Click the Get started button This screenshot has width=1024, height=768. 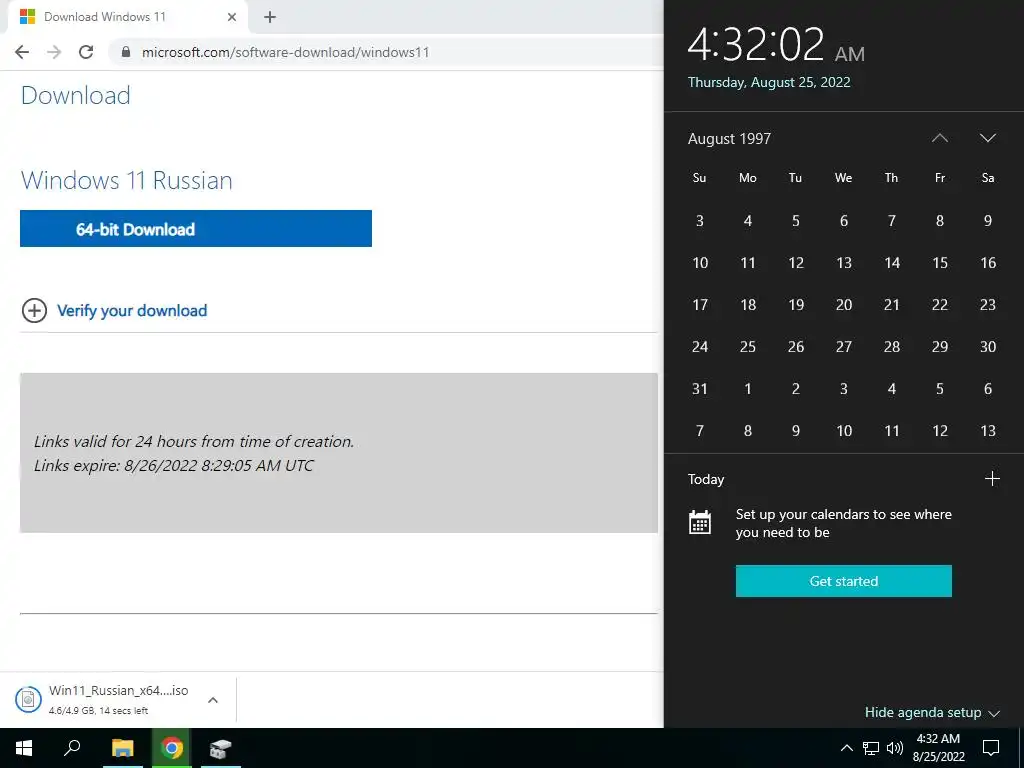tap(844, 581)
